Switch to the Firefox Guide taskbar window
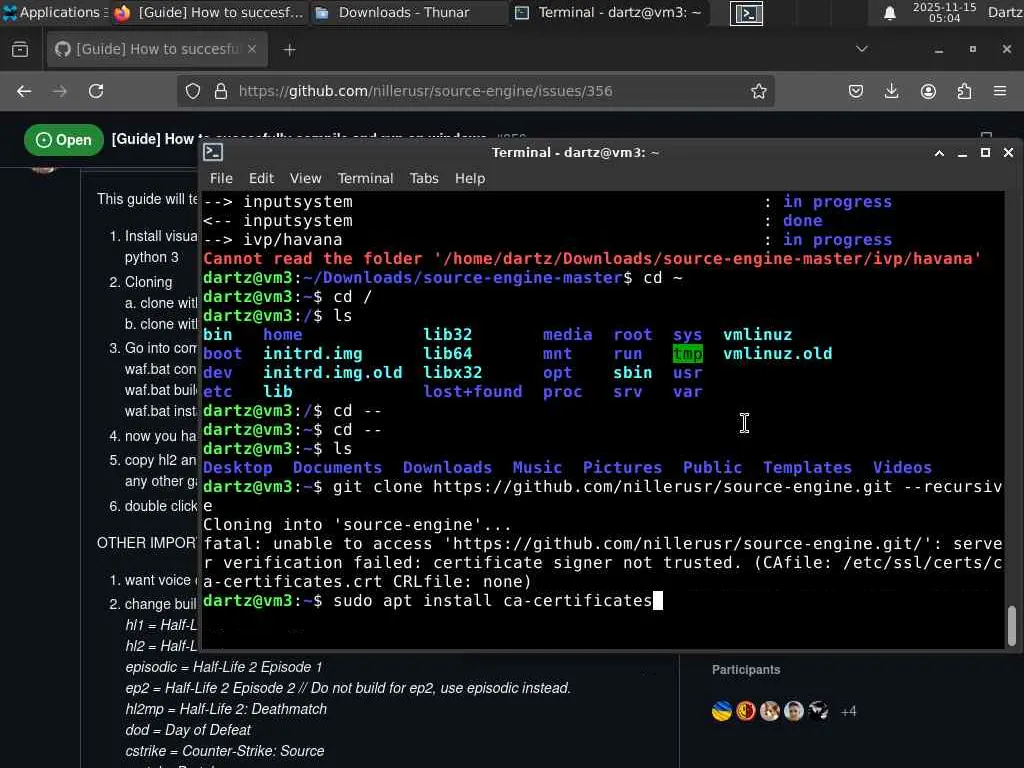The height and width of the screenshot is (768, 1024). click(208, 12)
